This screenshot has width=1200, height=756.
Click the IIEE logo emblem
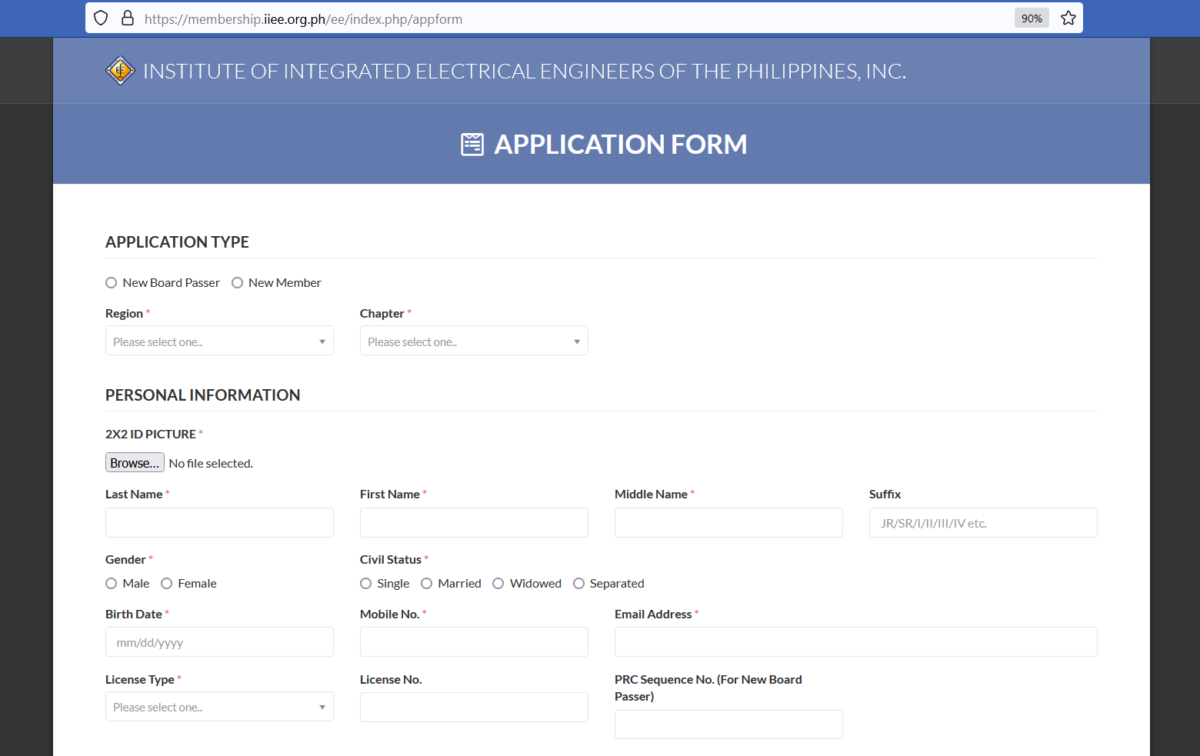[120, 71]
